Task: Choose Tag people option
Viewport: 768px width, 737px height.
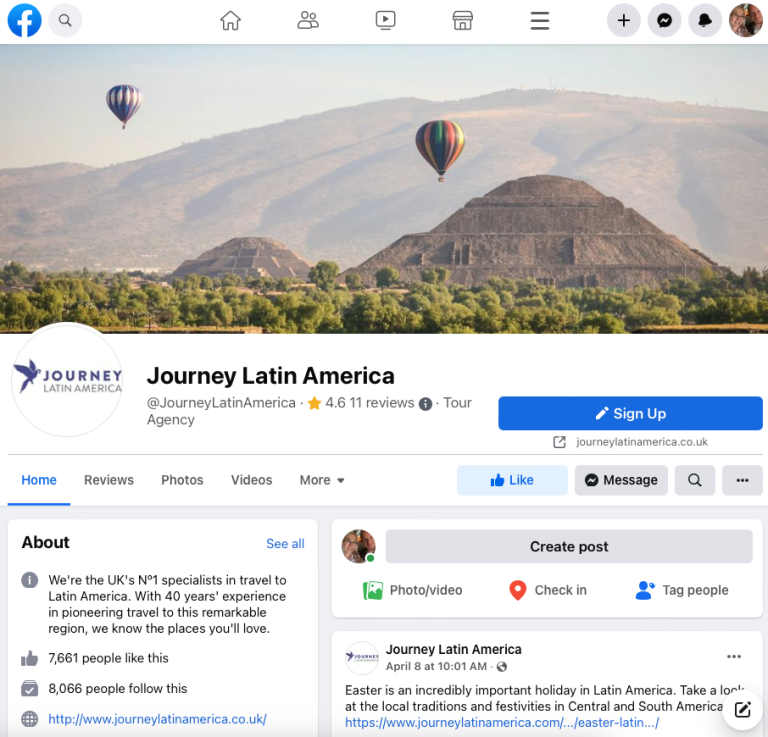Action: click(x=682, y=590)
